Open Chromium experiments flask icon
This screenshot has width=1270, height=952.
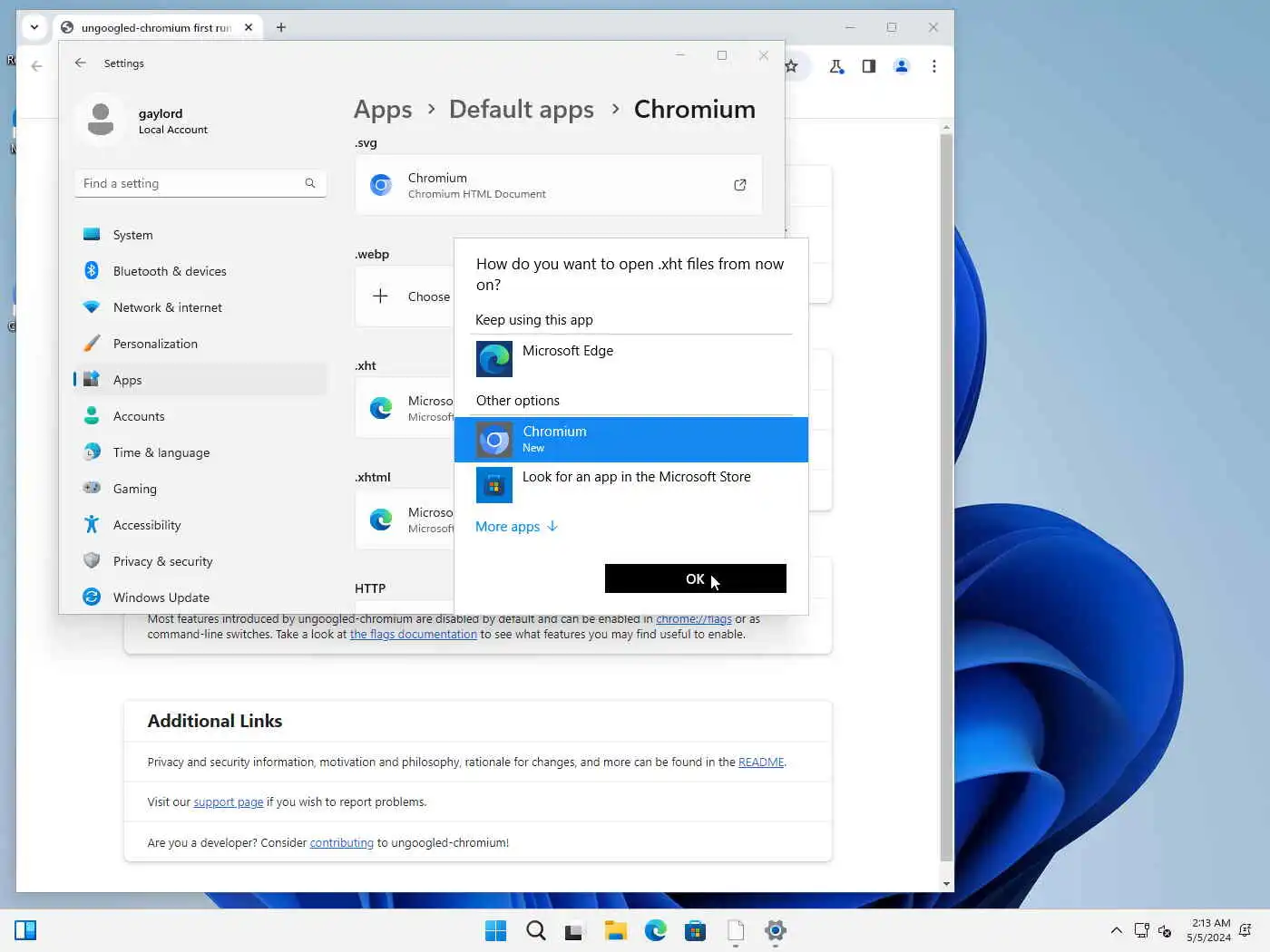836,66
